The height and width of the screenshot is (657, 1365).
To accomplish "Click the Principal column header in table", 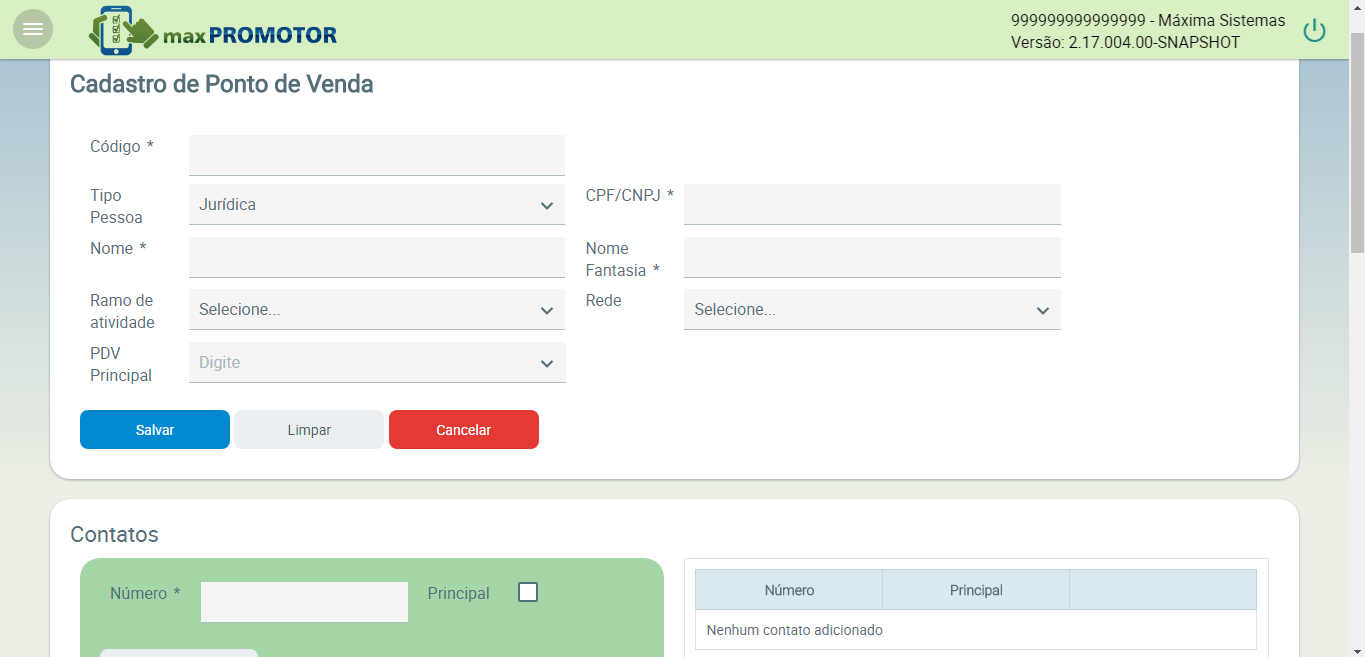I will click(976, 590).
